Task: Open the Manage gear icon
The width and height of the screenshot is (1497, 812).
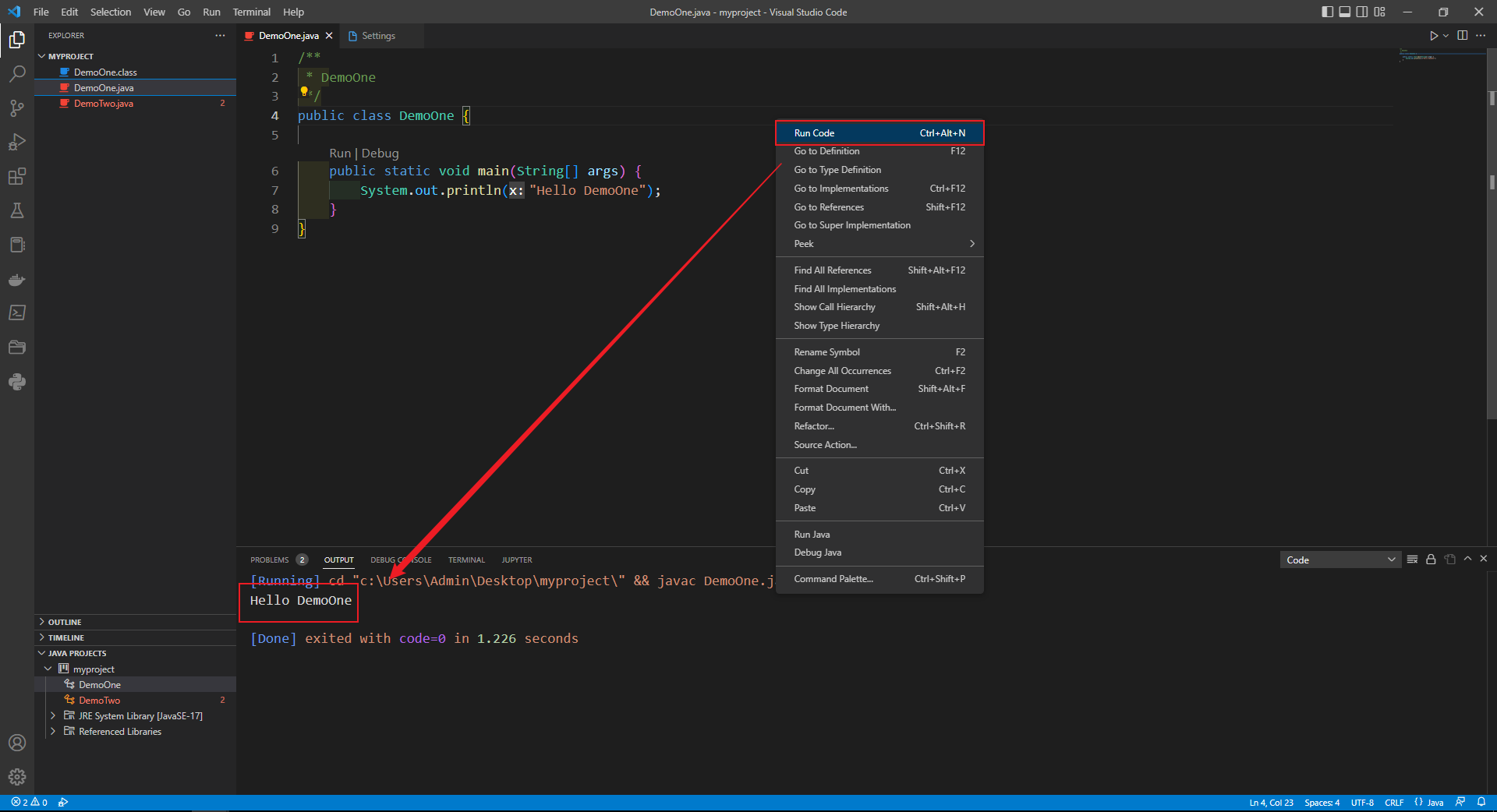Action: pos(17,777)
